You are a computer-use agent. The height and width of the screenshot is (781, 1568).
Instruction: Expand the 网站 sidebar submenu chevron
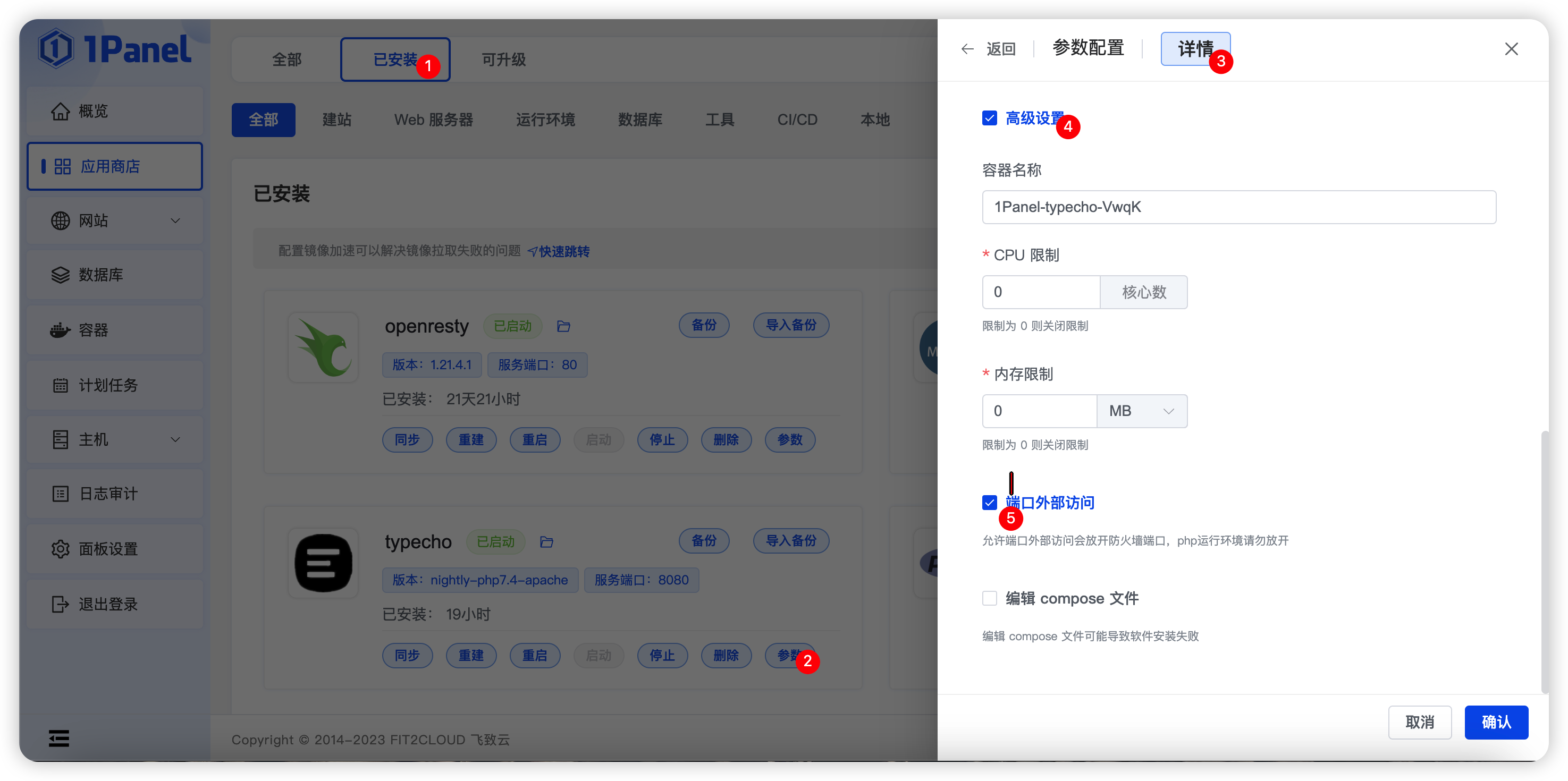[175, 221]
